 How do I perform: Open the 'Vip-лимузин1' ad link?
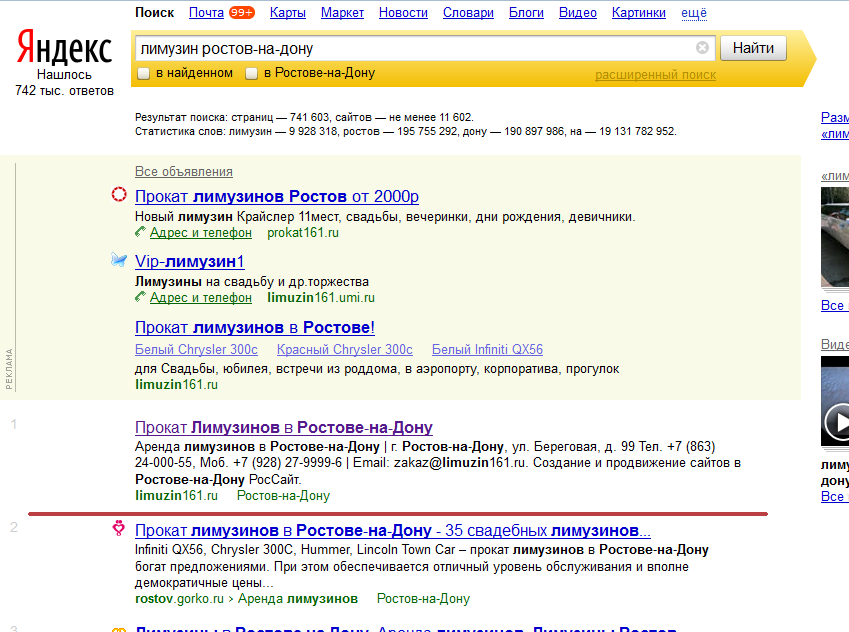pos(190,261)
